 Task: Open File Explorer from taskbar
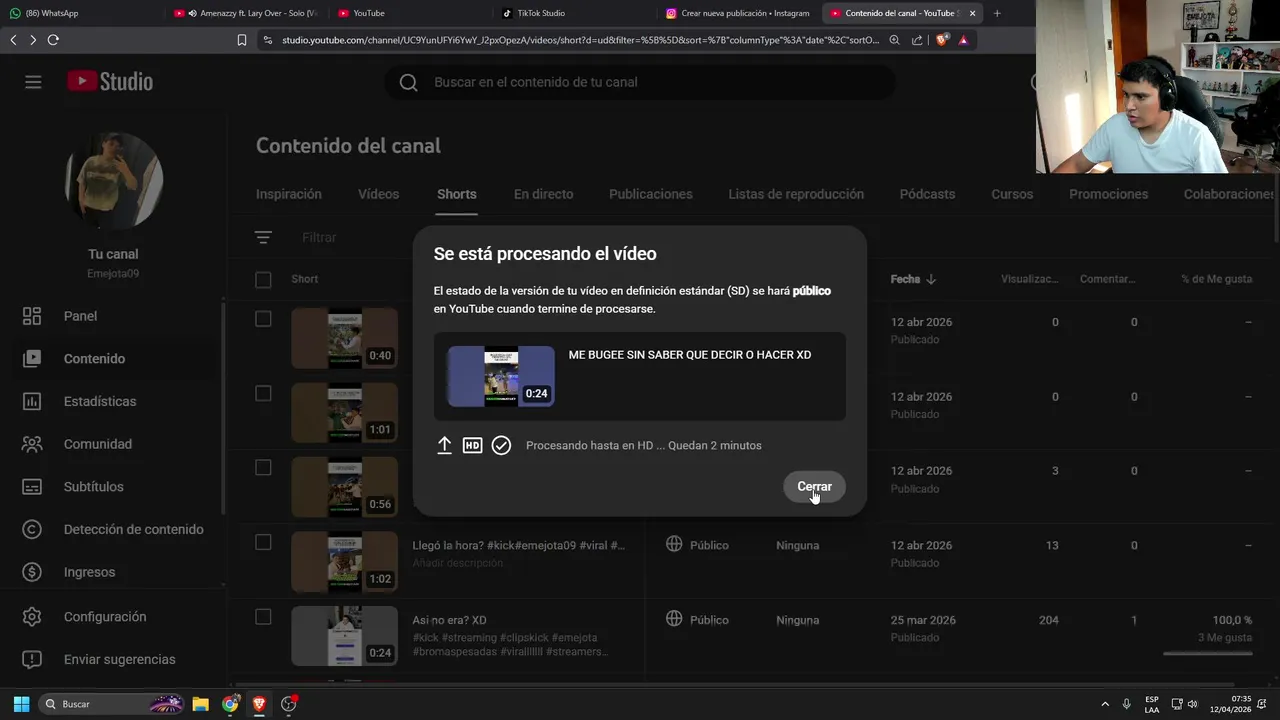pos(200,704)
